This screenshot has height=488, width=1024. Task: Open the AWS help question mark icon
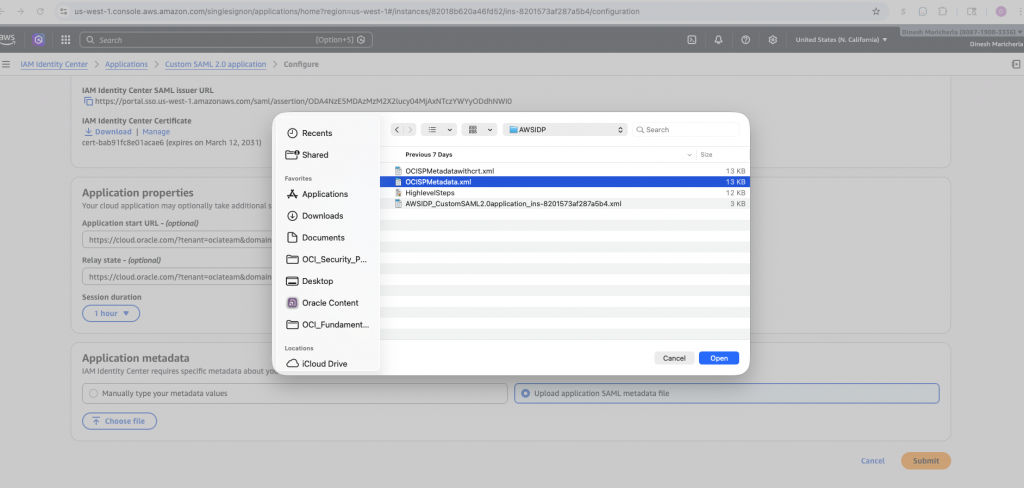(x=745, y=40)
